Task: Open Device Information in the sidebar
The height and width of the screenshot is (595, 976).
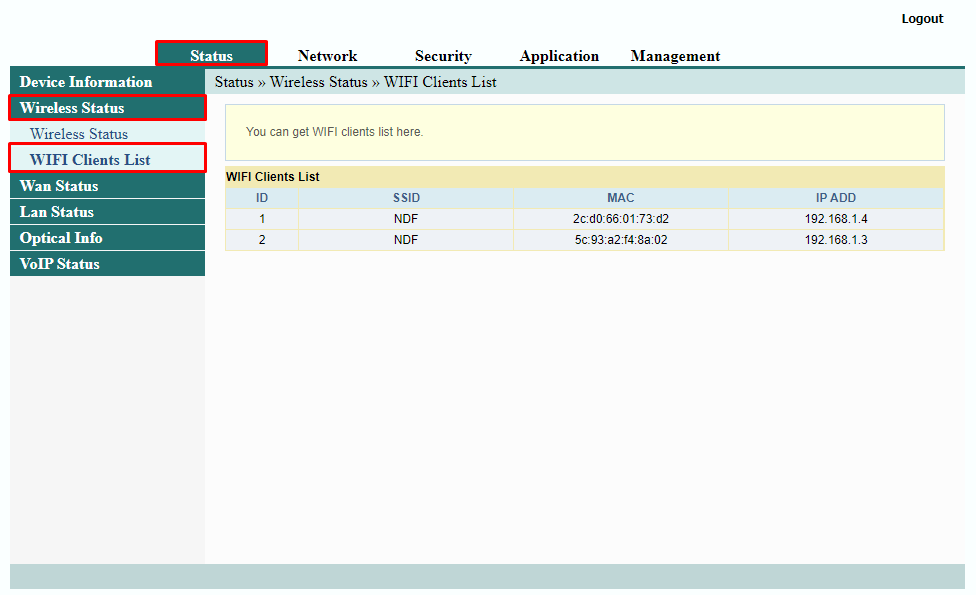Action: click(x=86, y=82)
